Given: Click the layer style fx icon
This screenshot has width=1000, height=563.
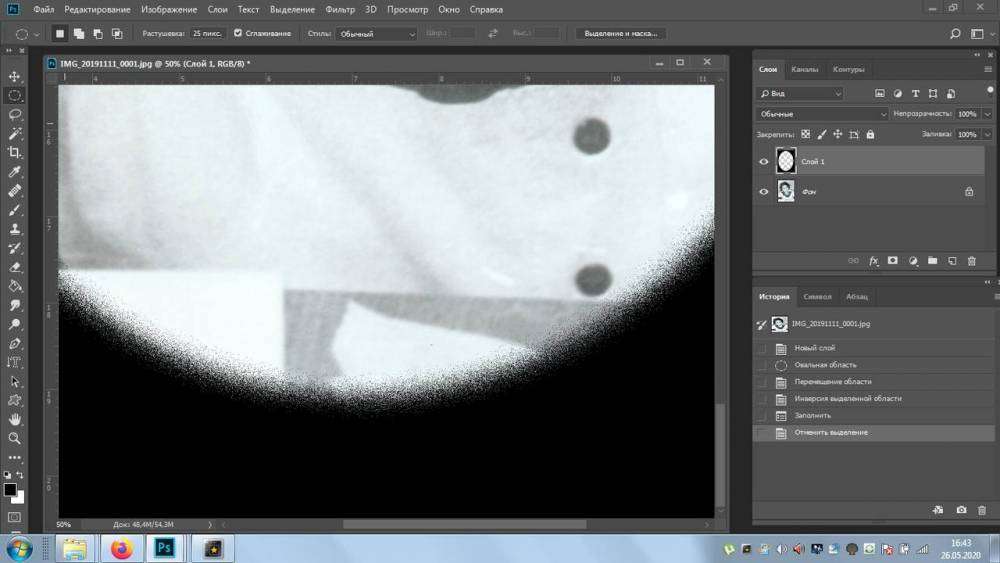Looking at the screenshot, I should pyautogui.click(x=873, y=261).
